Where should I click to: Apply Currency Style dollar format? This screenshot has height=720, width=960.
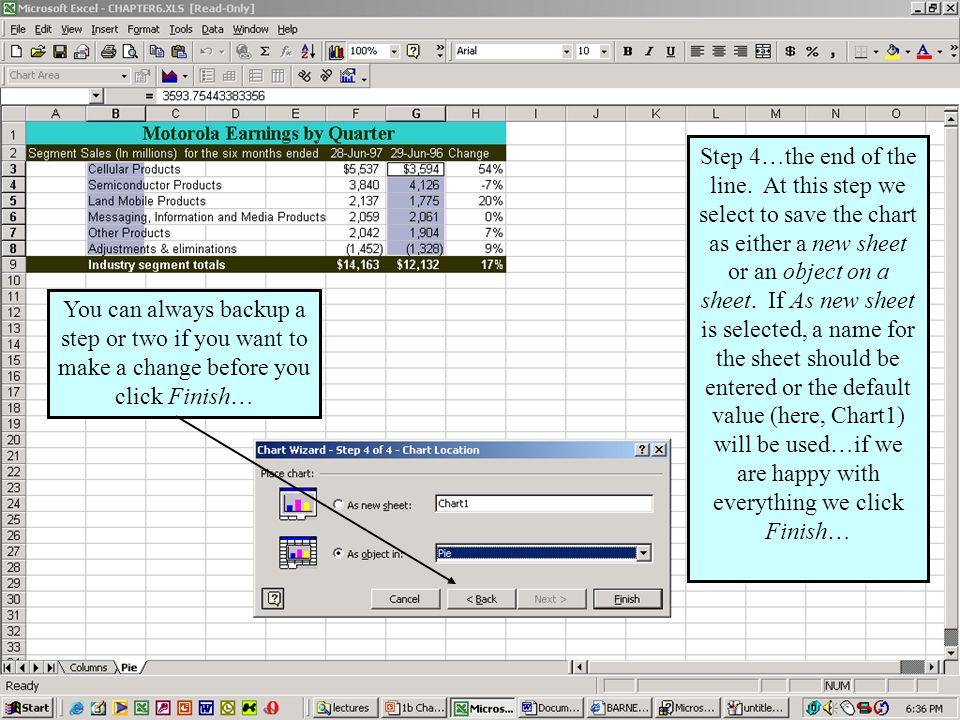pos(790,51)
